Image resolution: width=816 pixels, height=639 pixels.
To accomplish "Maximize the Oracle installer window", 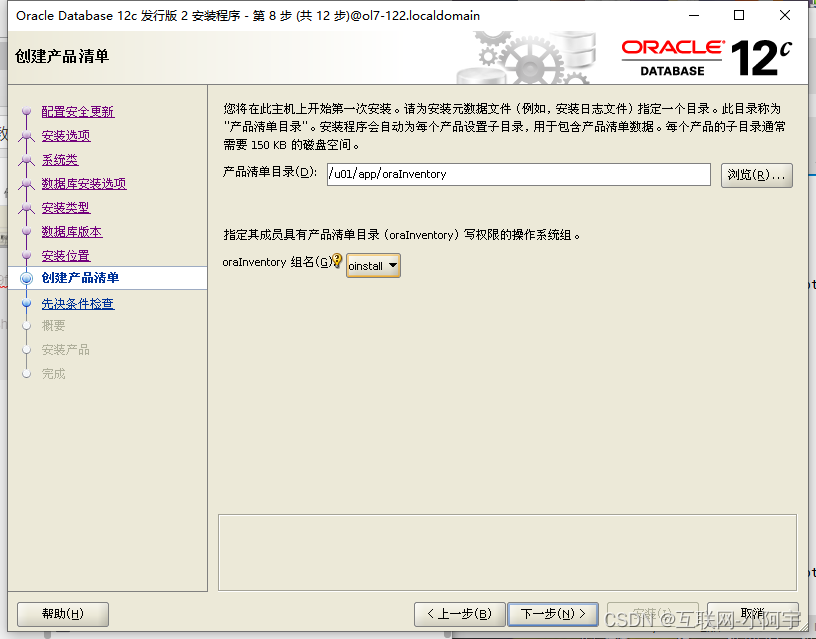I will point(738,15).
